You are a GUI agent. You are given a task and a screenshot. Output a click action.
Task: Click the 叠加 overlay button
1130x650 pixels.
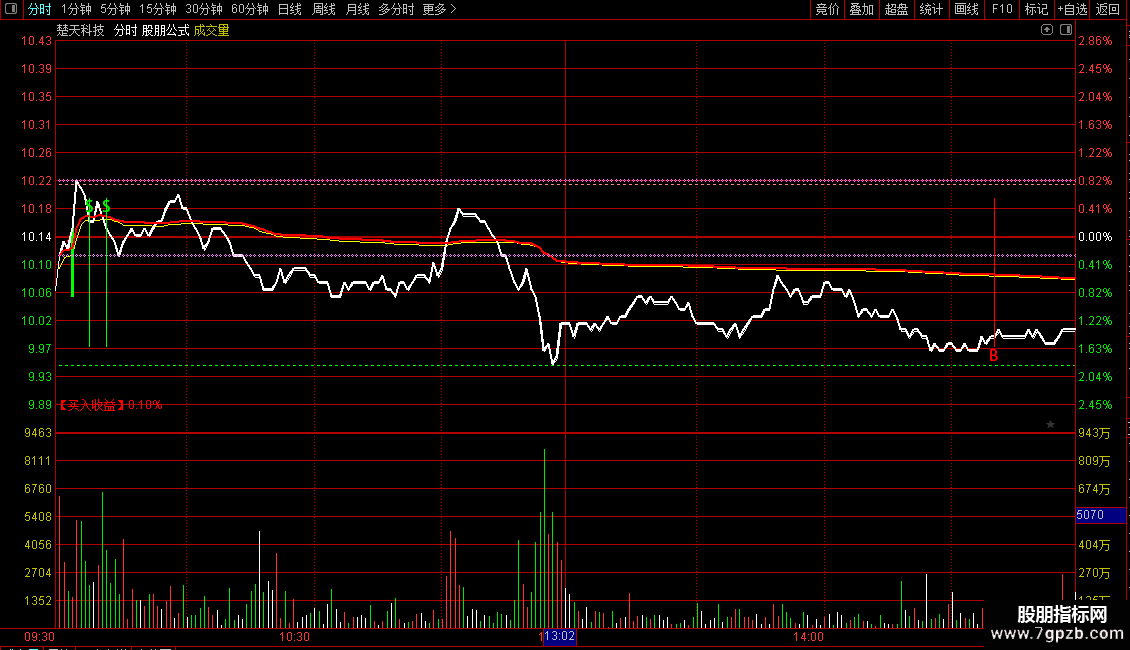[x=861, y=9]
